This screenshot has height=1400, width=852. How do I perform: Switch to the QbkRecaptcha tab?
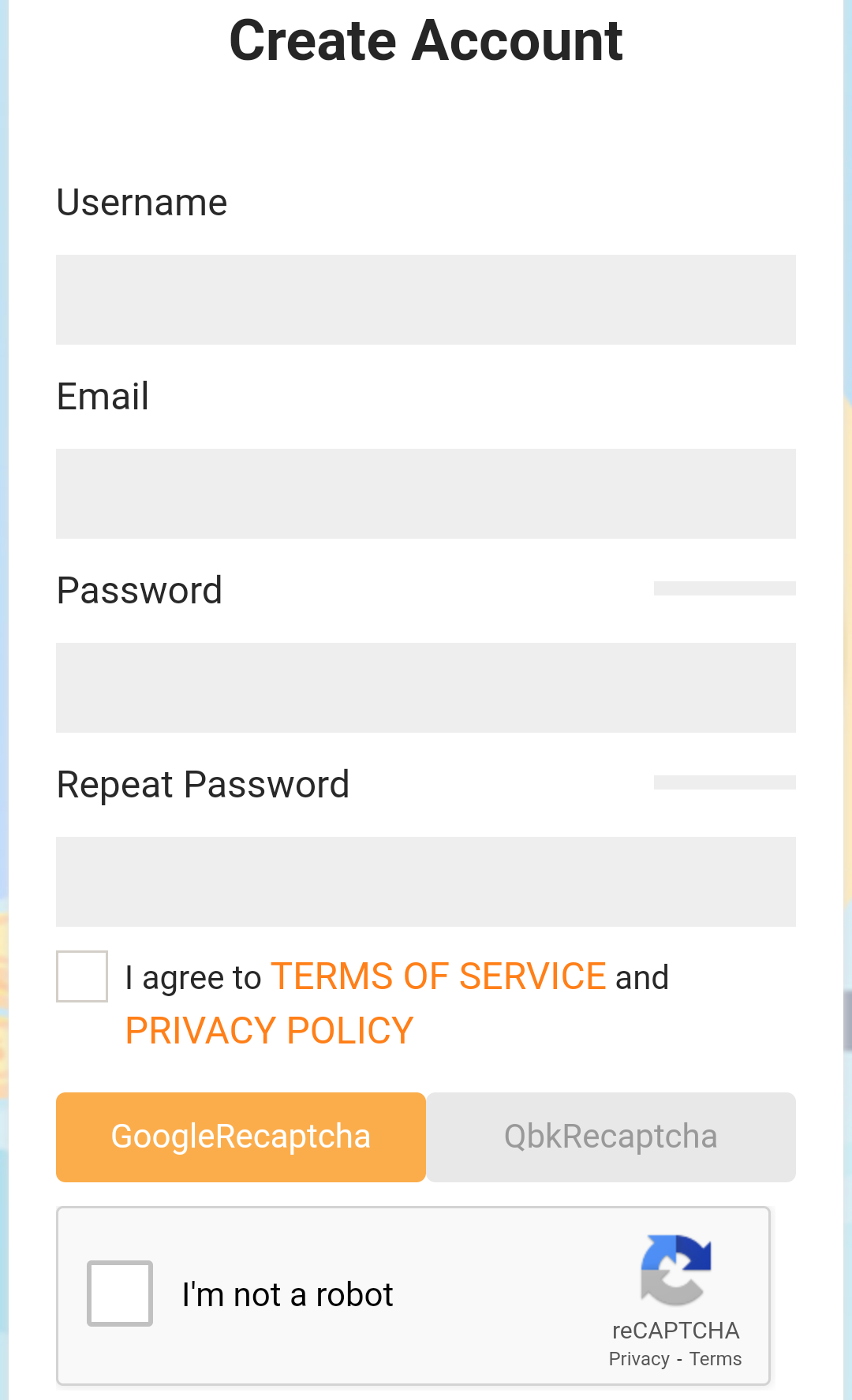pos(611,1137)
